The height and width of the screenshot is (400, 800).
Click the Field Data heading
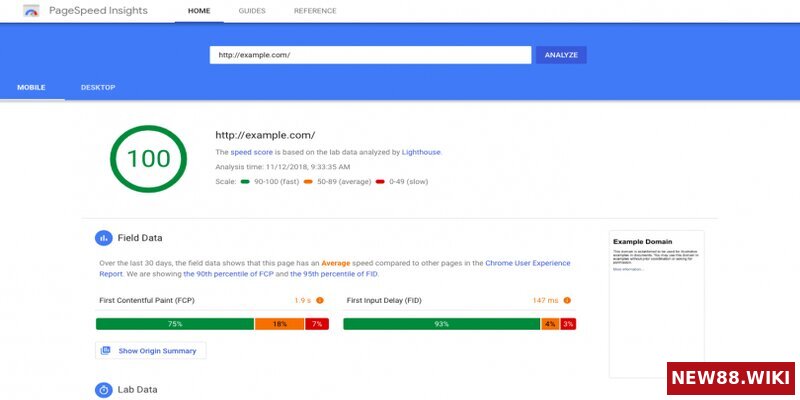click(x=140, y=238)
